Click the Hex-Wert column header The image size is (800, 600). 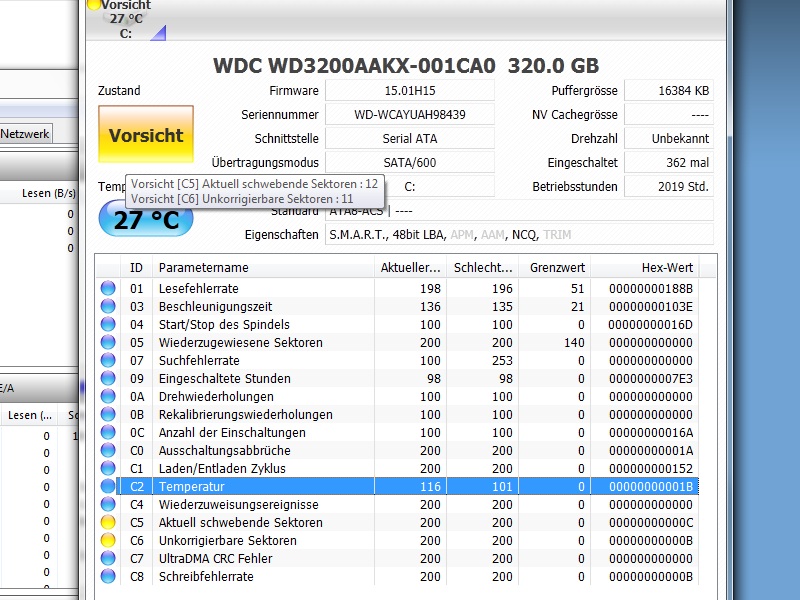click(x=645, y=267)
